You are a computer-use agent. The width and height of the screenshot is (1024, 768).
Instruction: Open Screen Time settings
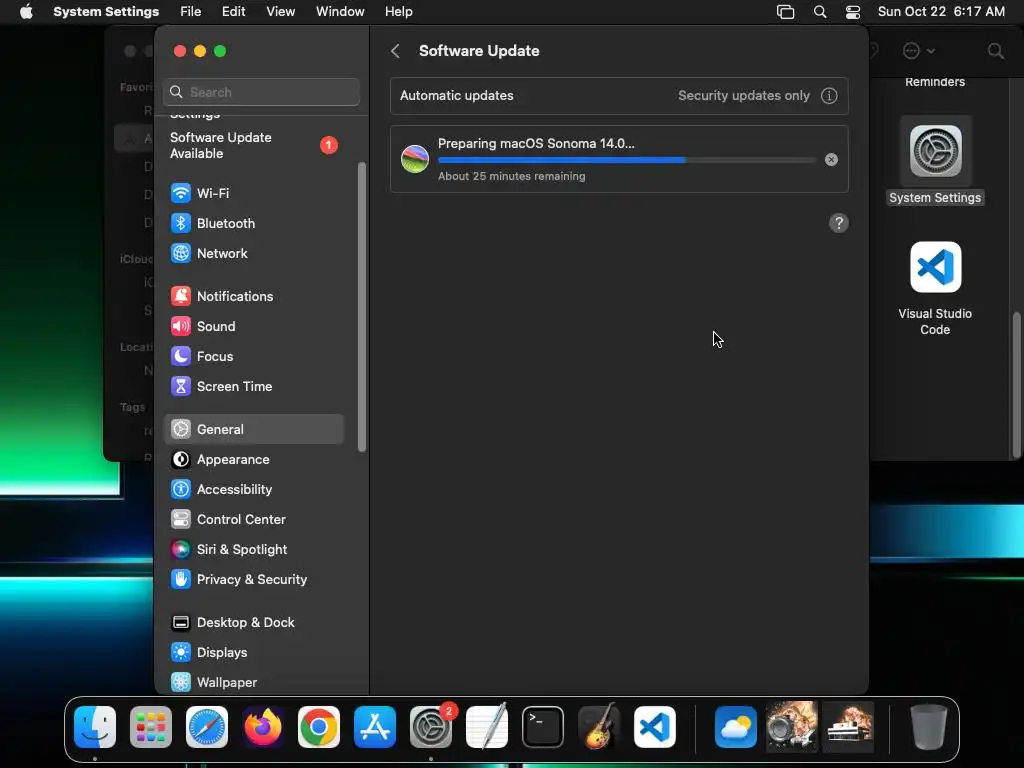click(253, 387)
